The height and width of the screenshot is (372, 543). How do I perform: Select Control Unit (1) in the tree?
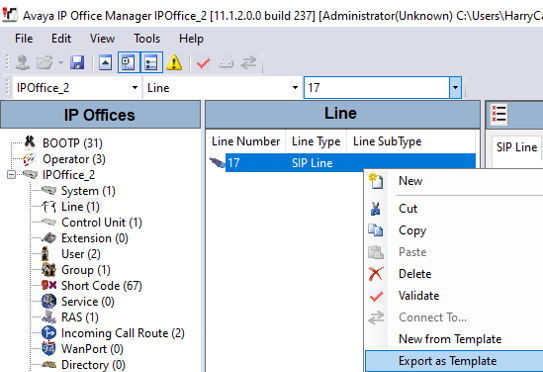point(101,222)
